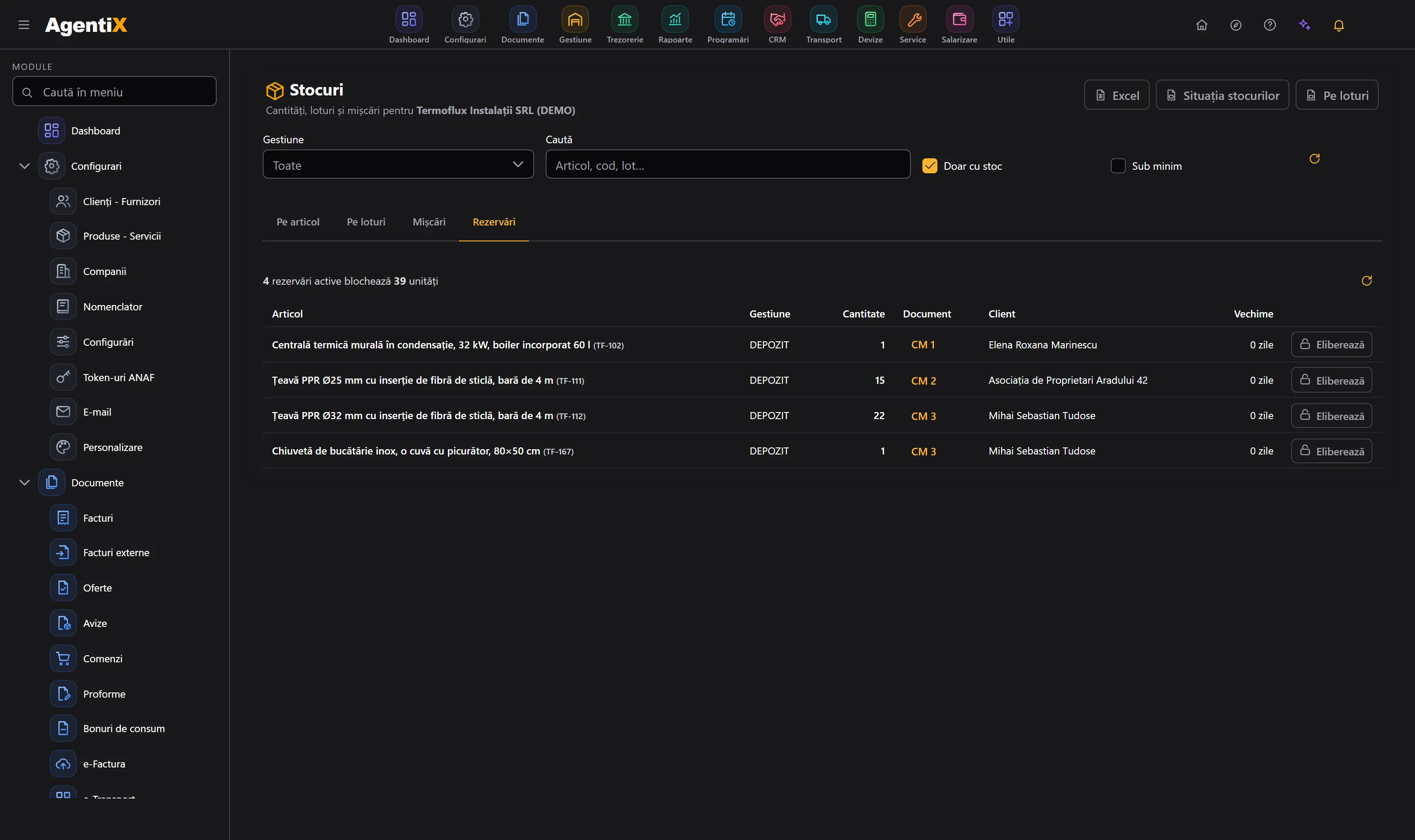Open Clienți - Furnizori in the sidebar

[121, 202]
